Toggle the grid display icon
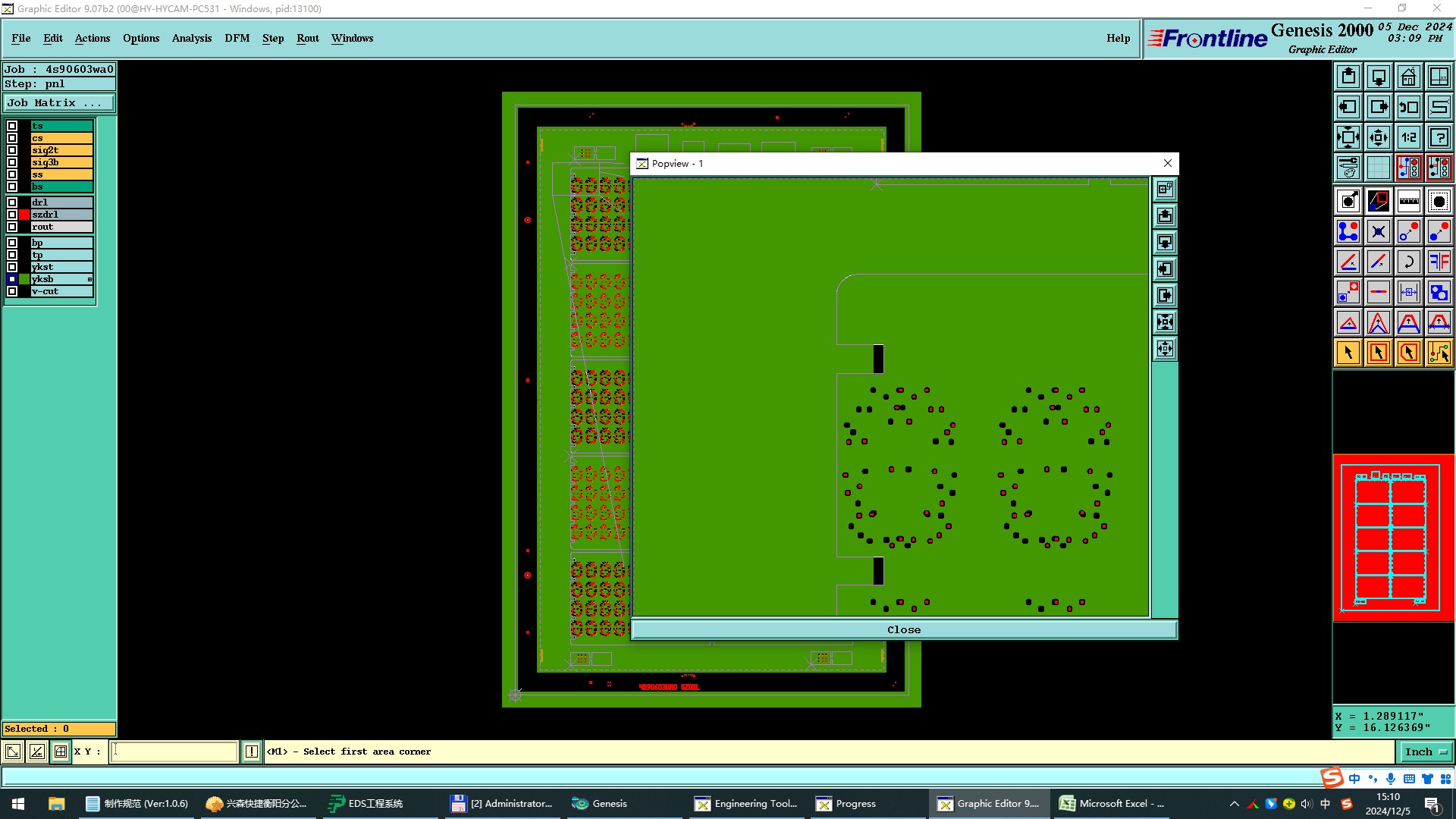This screenshot has width=1456, height=819. tap(1378, 167)
